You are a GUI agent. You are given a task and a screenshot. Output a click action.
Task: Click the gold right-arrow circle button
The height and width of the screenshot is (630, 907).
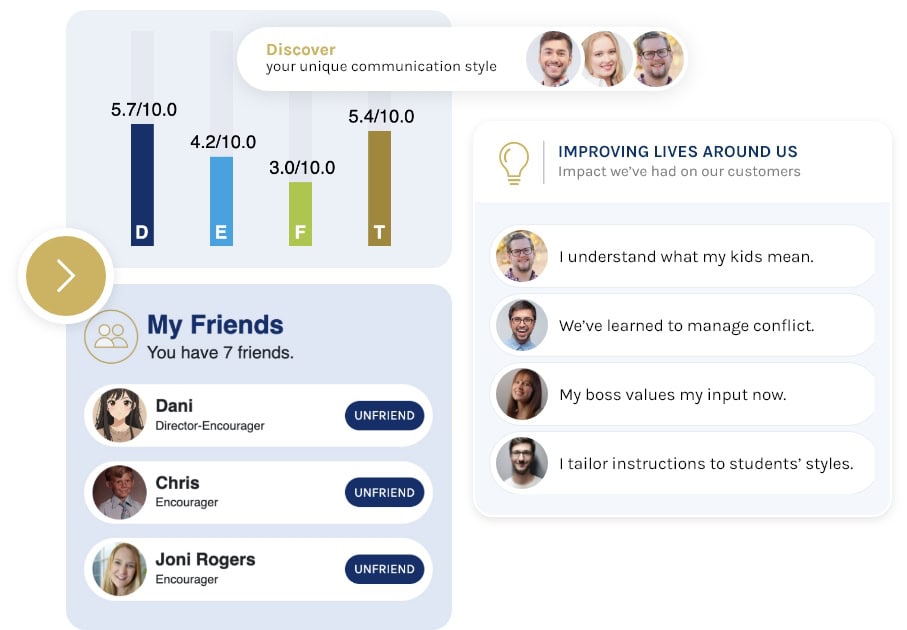pyautogui.click(x=66, y=276)
